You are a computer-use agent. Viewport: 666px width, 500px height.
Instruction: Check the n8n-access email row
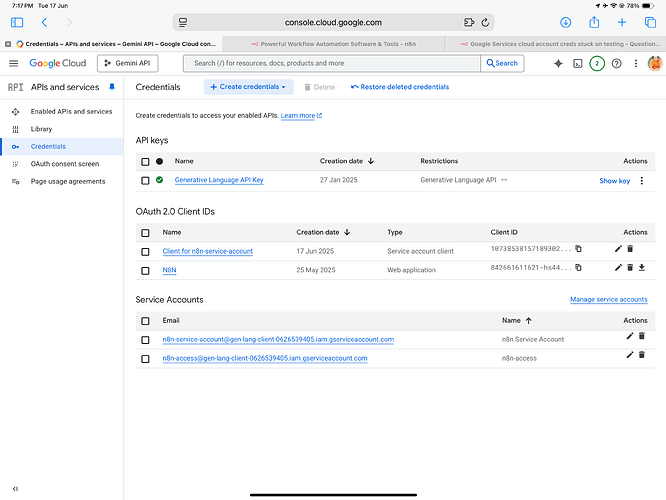pos(145,359)
